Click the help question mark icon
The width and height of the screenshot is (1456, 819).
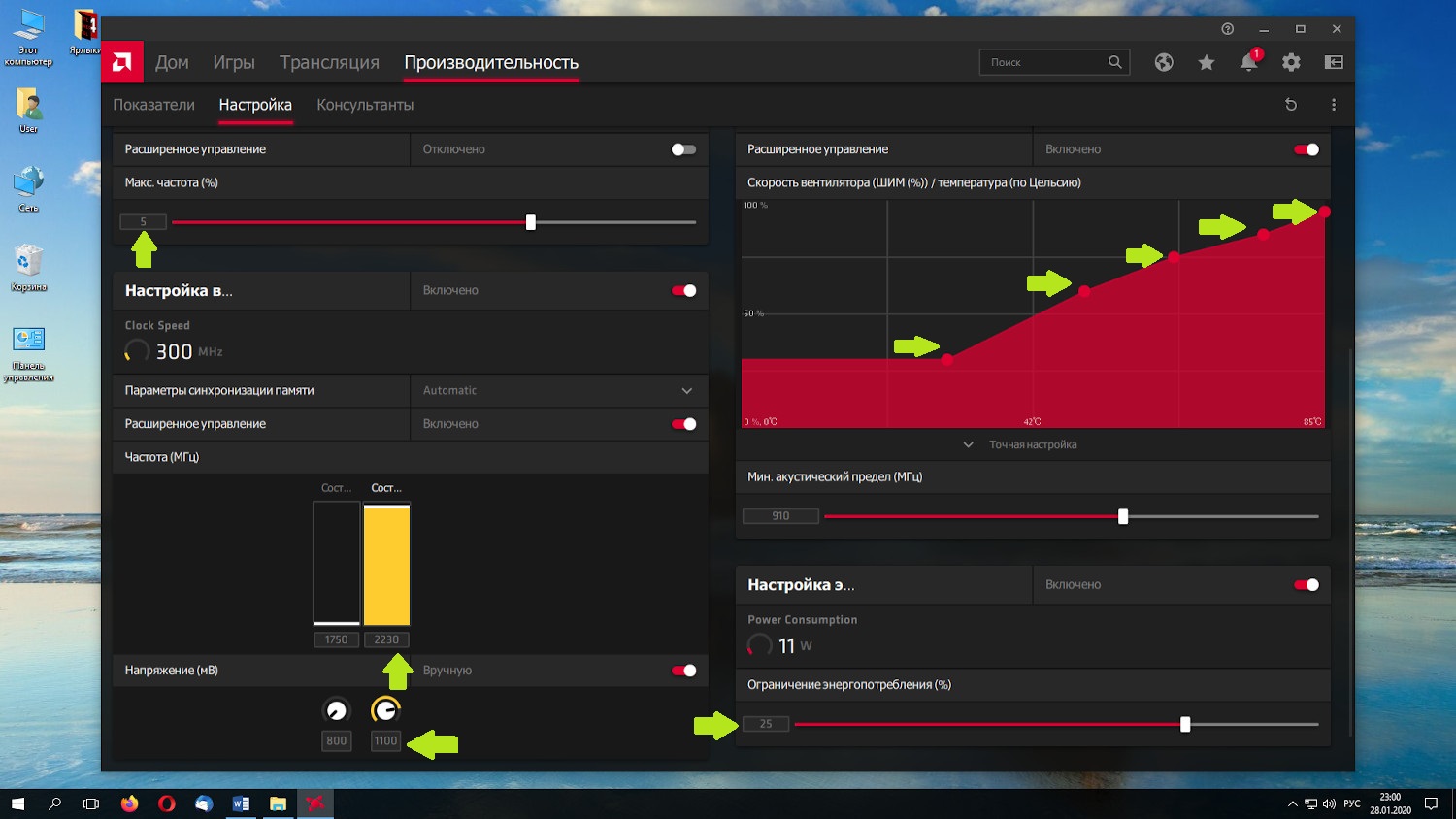1227,29
